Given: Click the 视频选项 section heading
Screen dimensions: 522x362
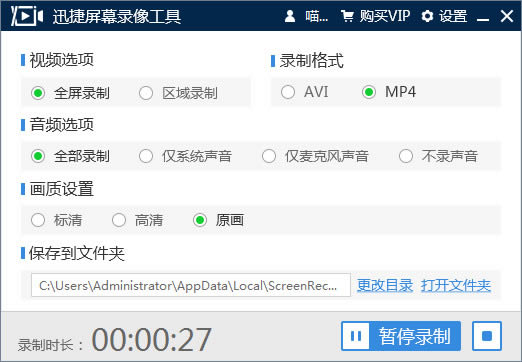Looking at the screenshot, I should click(62, 60).
